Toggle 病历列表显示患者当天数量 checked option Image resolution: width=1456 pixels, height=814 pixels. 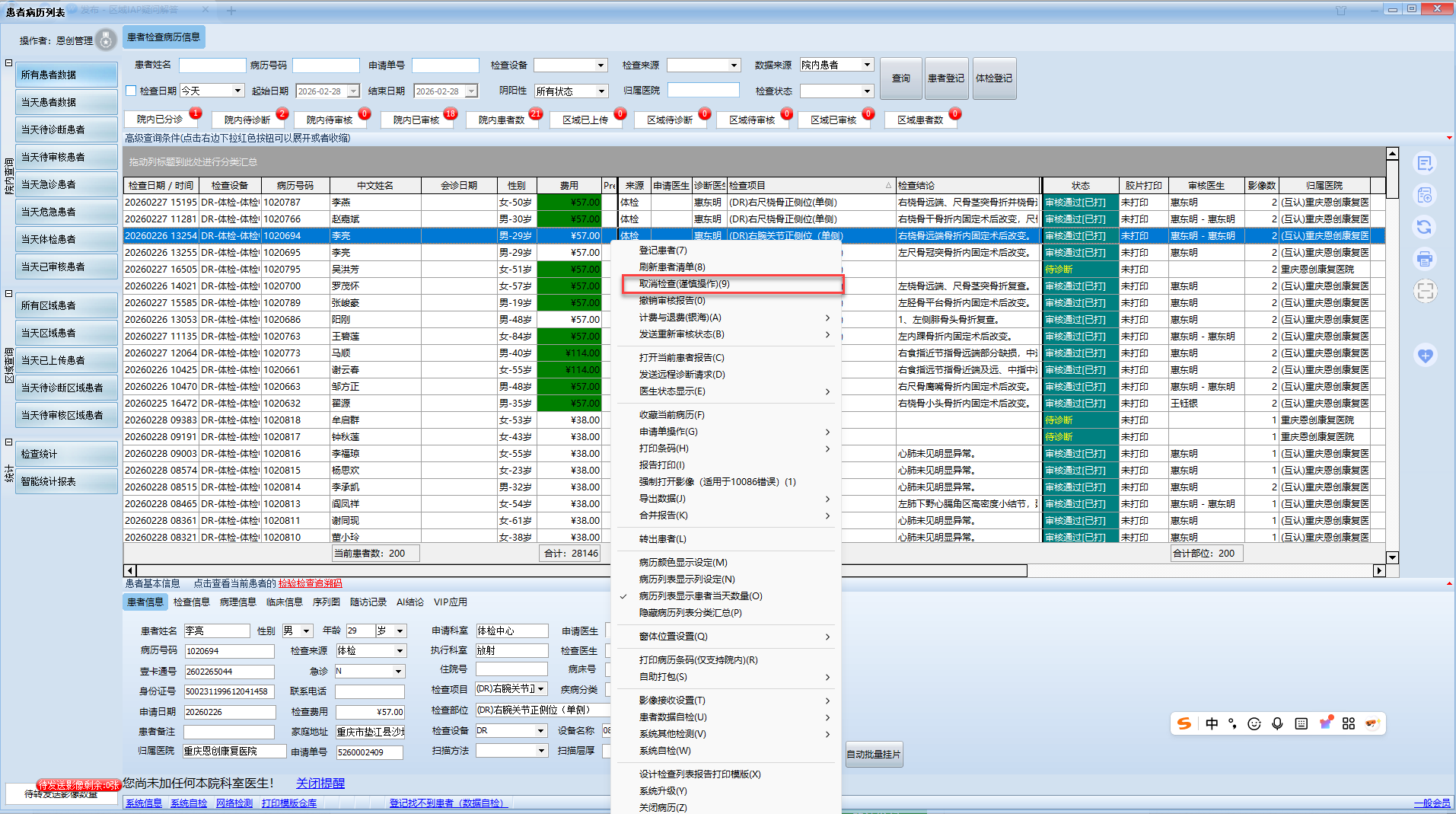pyautogui.click(x=700, y=596)
